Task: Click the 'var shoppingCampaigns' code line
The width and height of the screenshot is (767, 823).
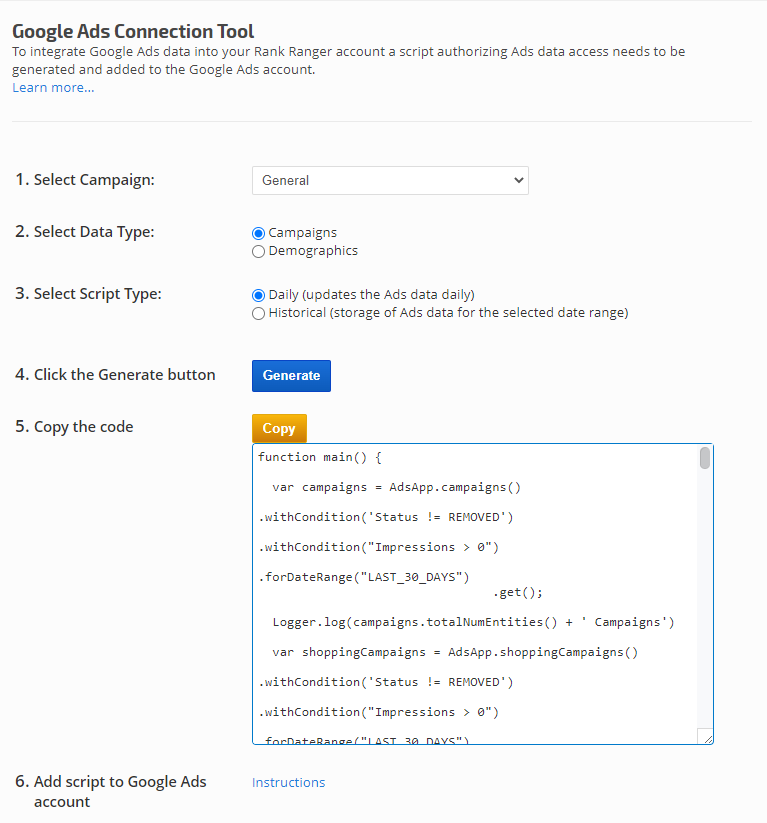Action: coord(455,652)
